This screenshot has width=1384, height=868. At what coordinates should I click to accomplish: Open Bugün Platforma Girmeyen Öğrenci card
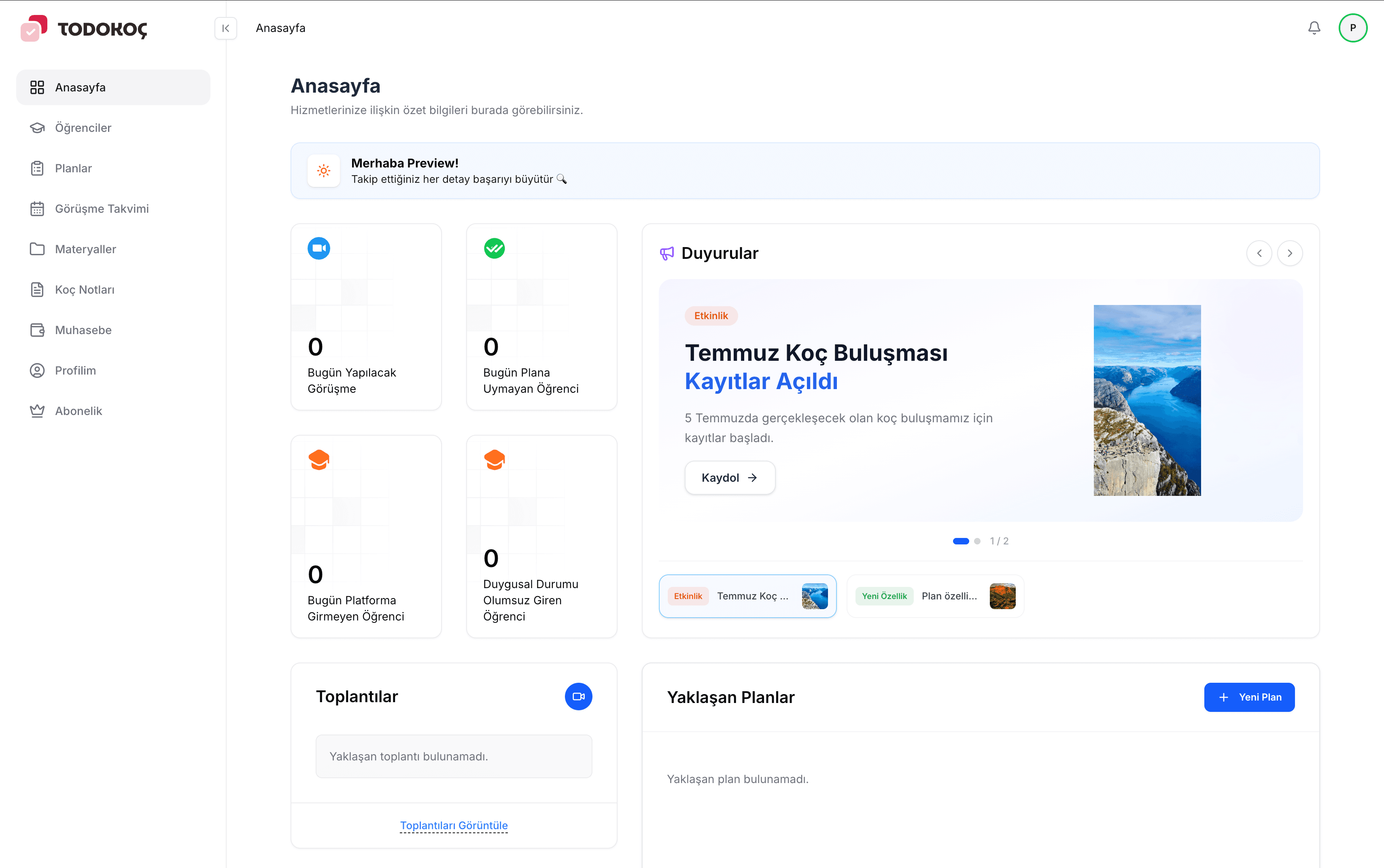(366, 536)
